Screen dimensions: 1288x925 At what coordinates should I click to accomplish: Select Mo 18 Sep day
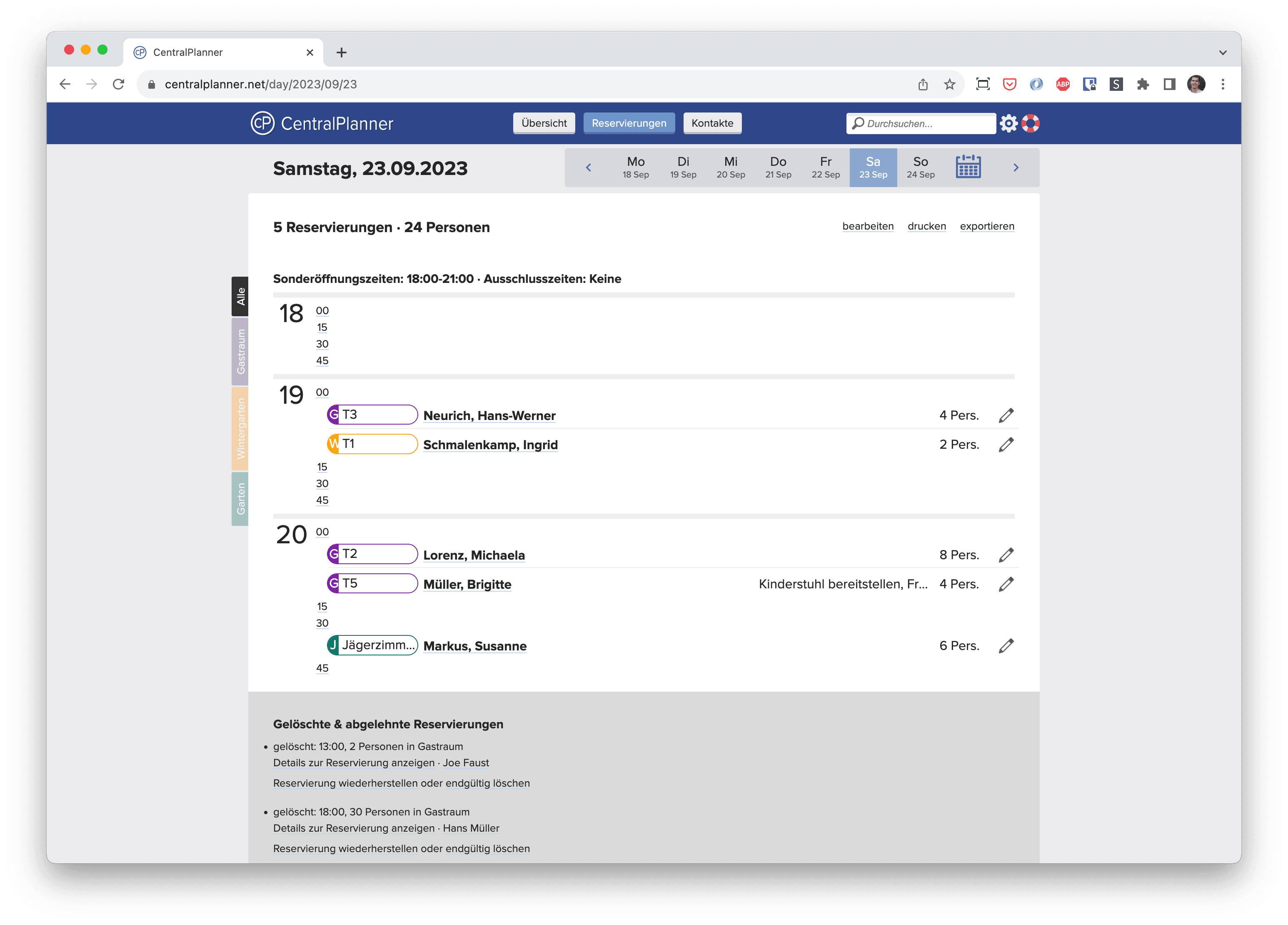coord(636,167)
